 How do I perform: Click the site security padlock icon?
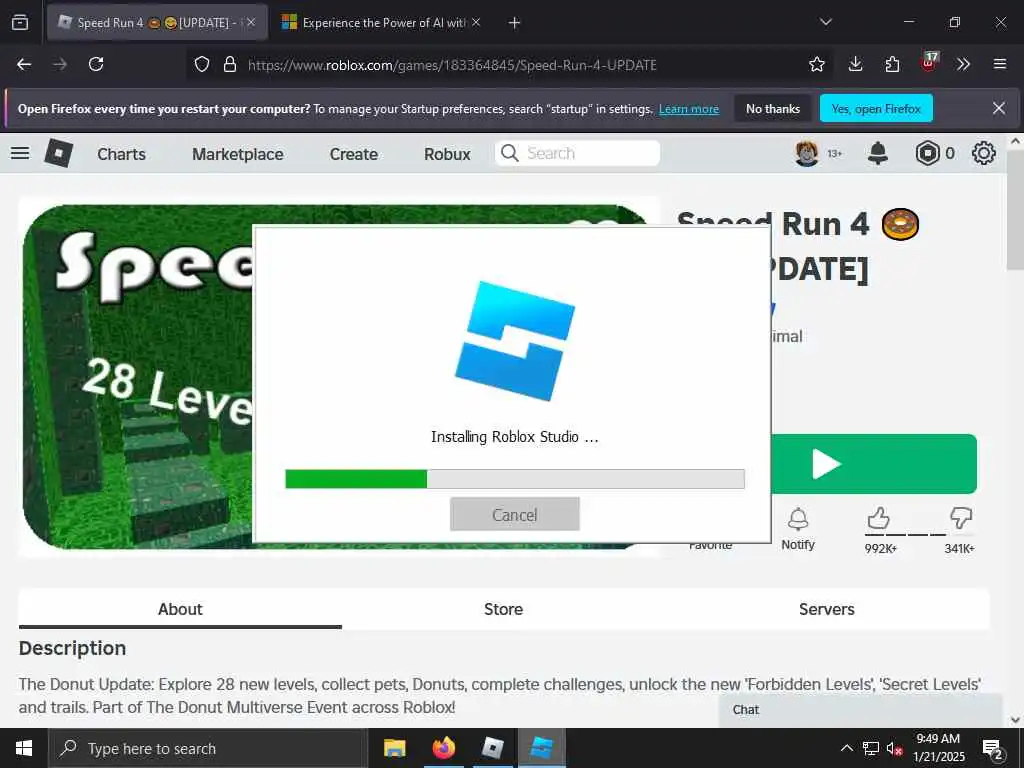point(230,64)
